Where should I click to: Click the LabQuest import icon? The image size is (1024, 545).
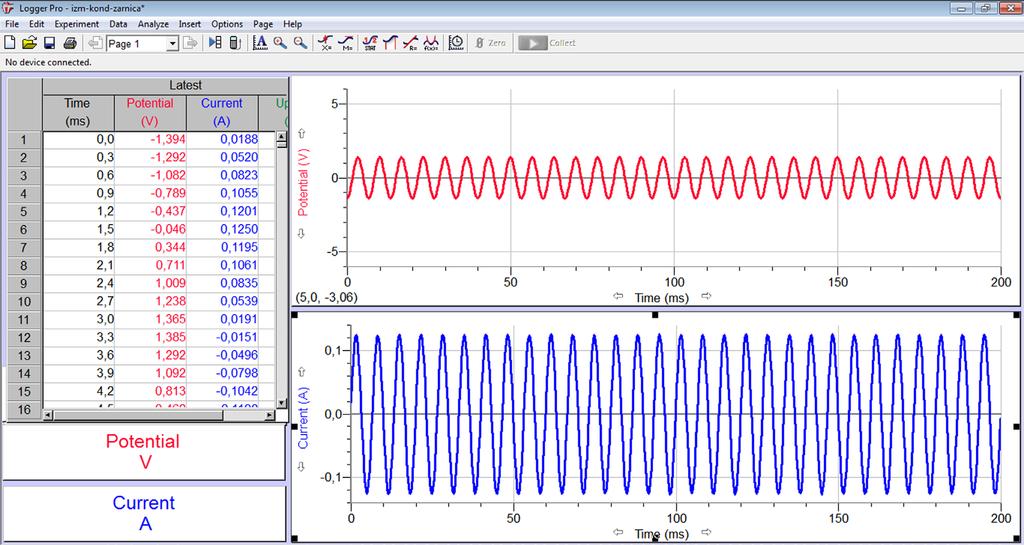[x=236, y=43]
